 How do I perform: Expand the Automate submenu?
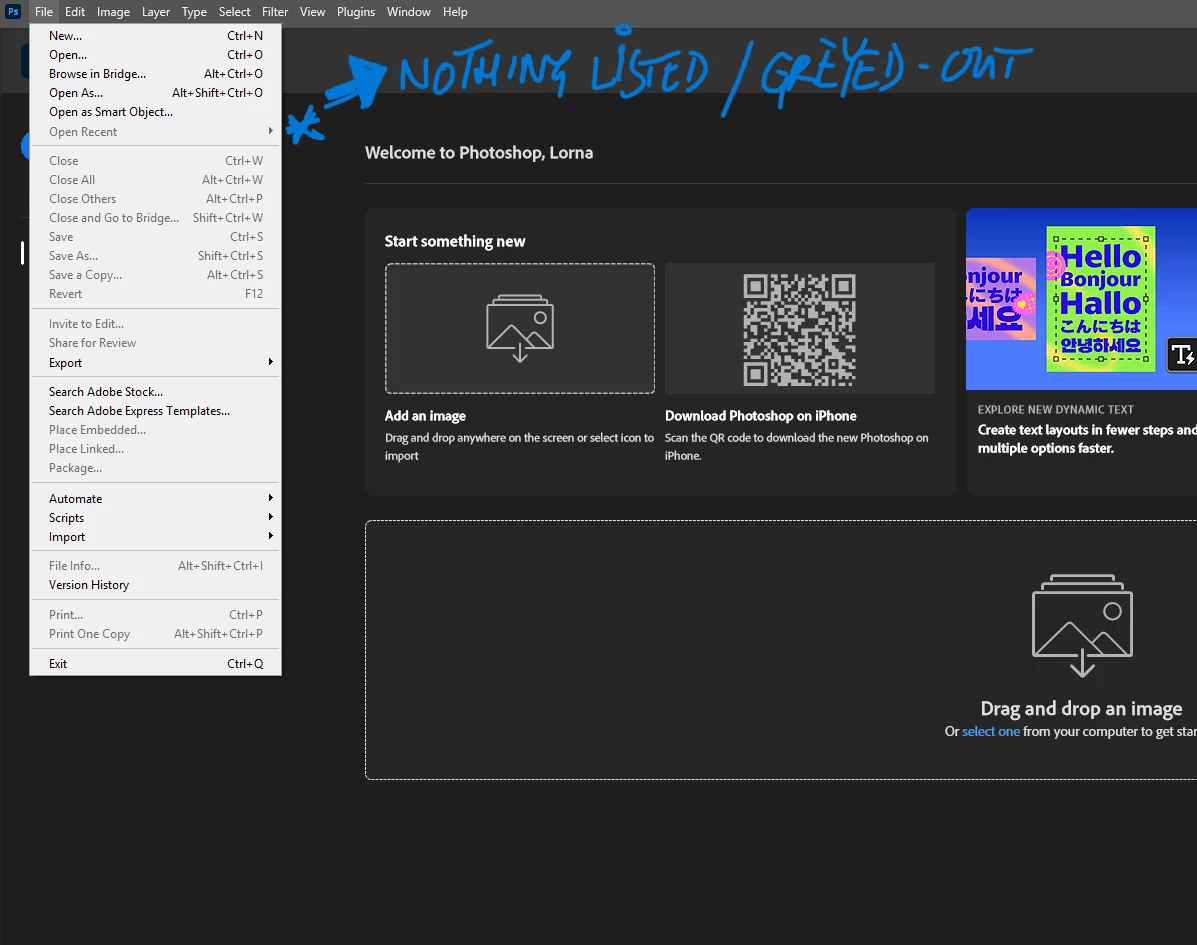(x=156, y=498)
